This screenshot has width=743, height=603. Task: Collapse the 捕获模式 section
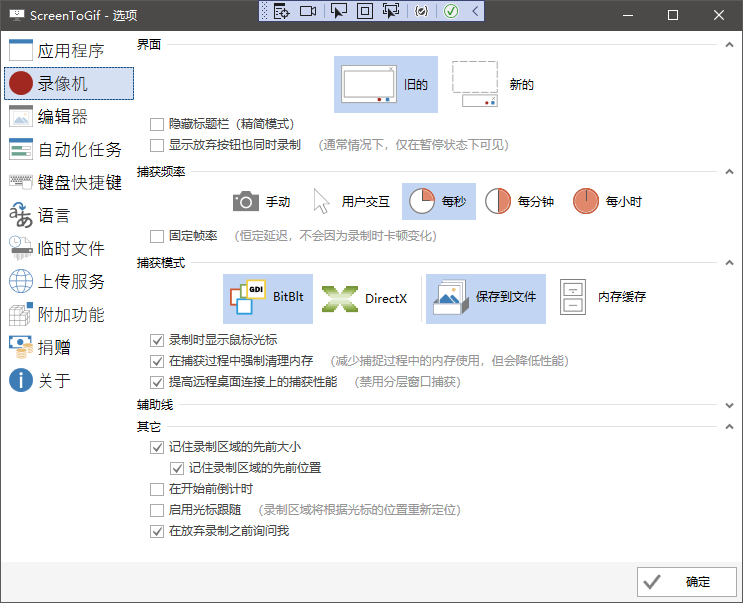[x=729, y=263]
